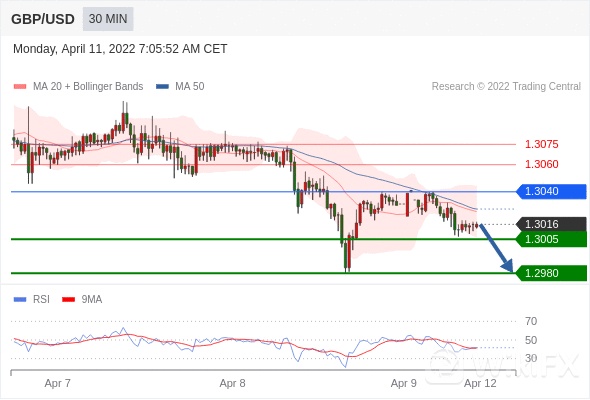The height and width of the screenshot is (400, 590).
Task: Click the red 1.3075 resistance label
Action: (541, 144)
